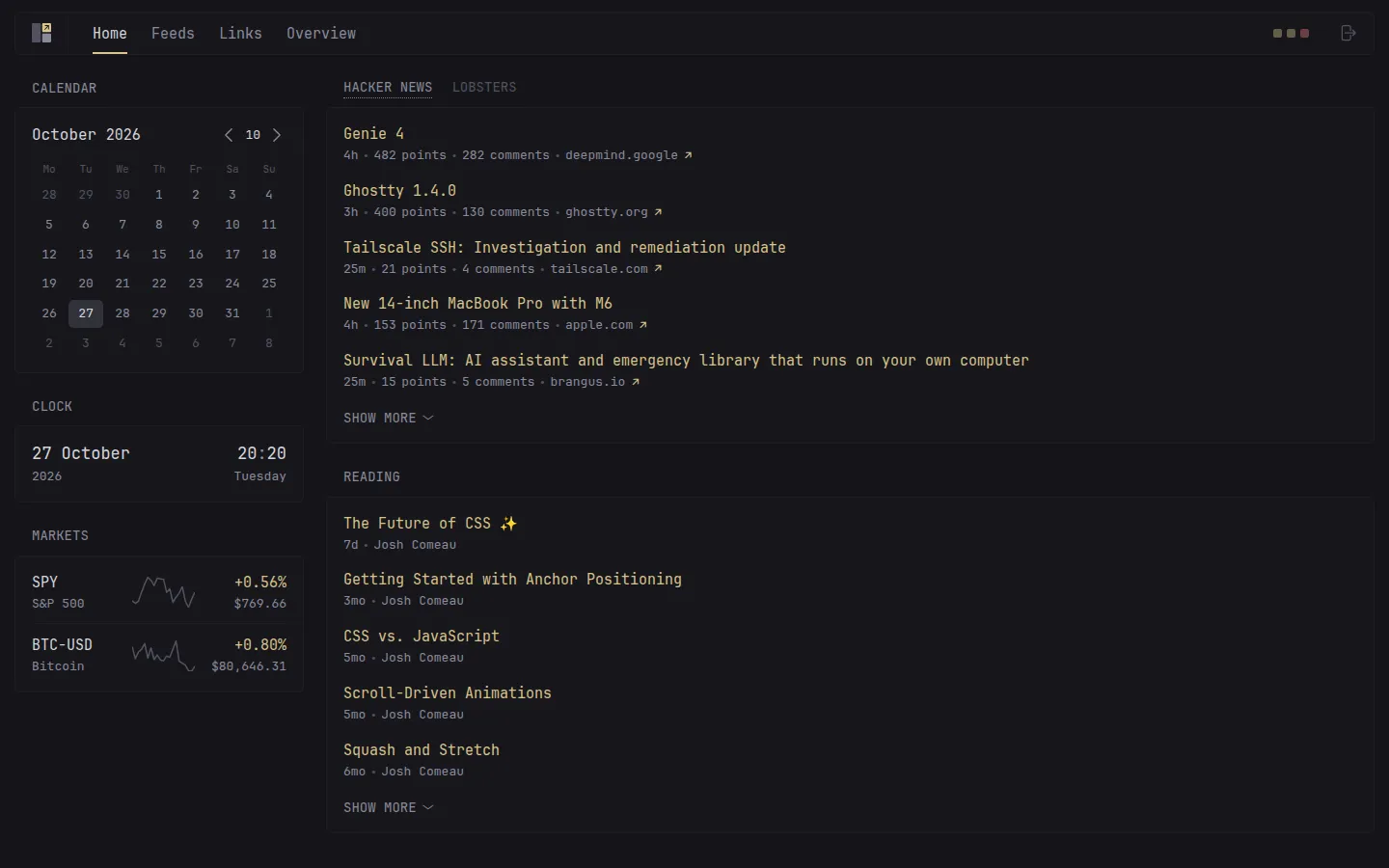Screen dimensions: 1389x868
Task: Open the "Genie 4" story
Action: 374,134
